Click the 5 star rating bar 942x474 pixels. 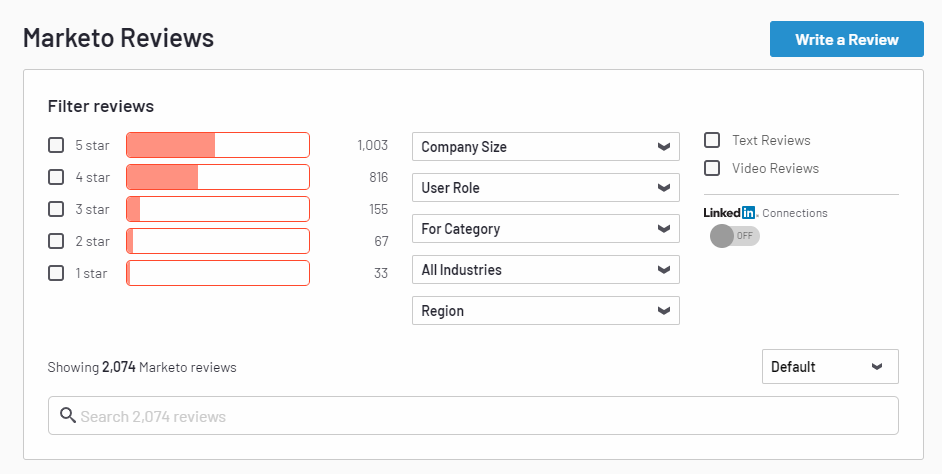point(218,145)
